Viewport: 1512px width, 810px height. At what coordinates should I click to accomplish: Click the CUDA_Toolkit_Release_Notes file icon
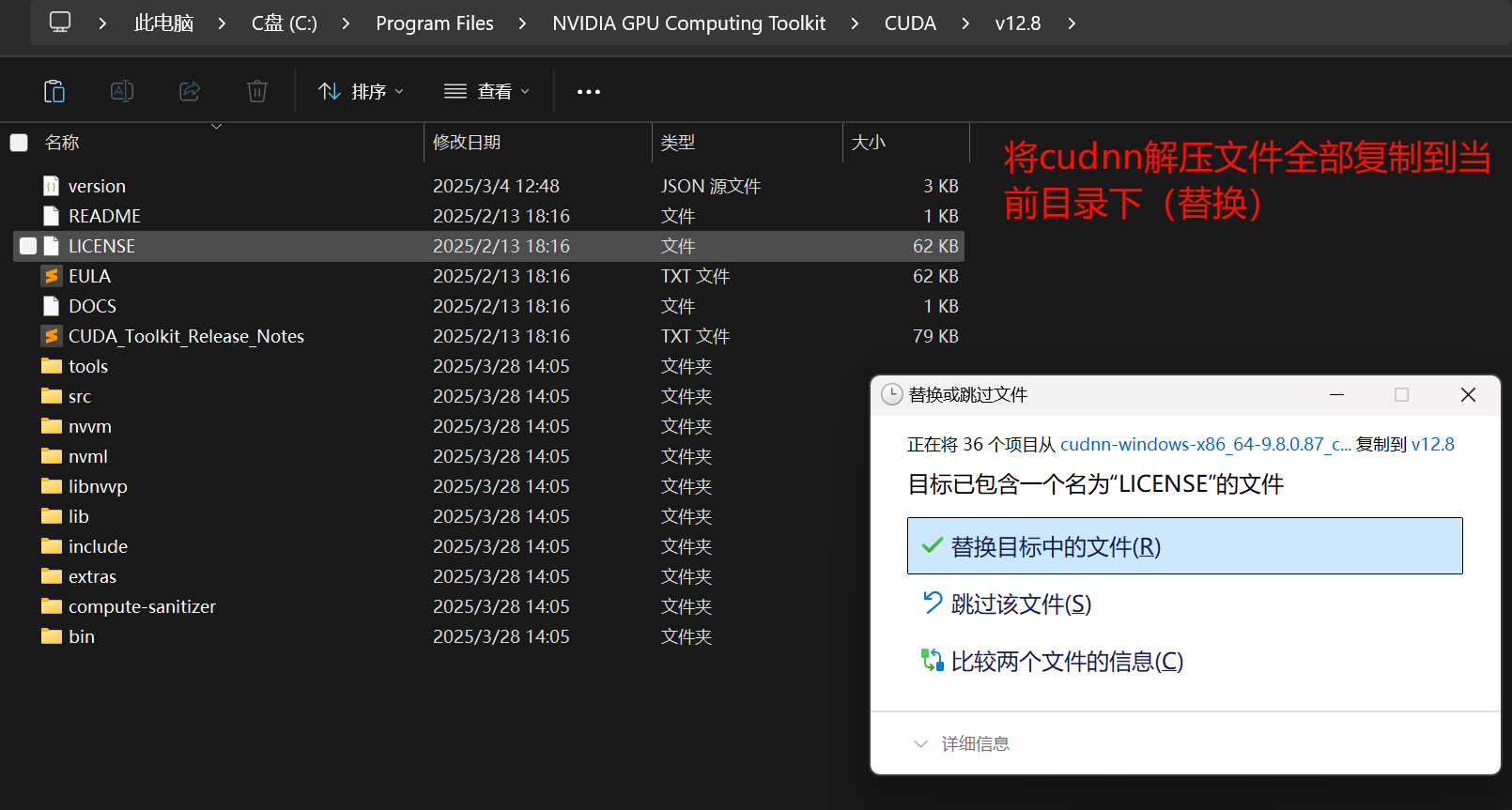[52, 336]
